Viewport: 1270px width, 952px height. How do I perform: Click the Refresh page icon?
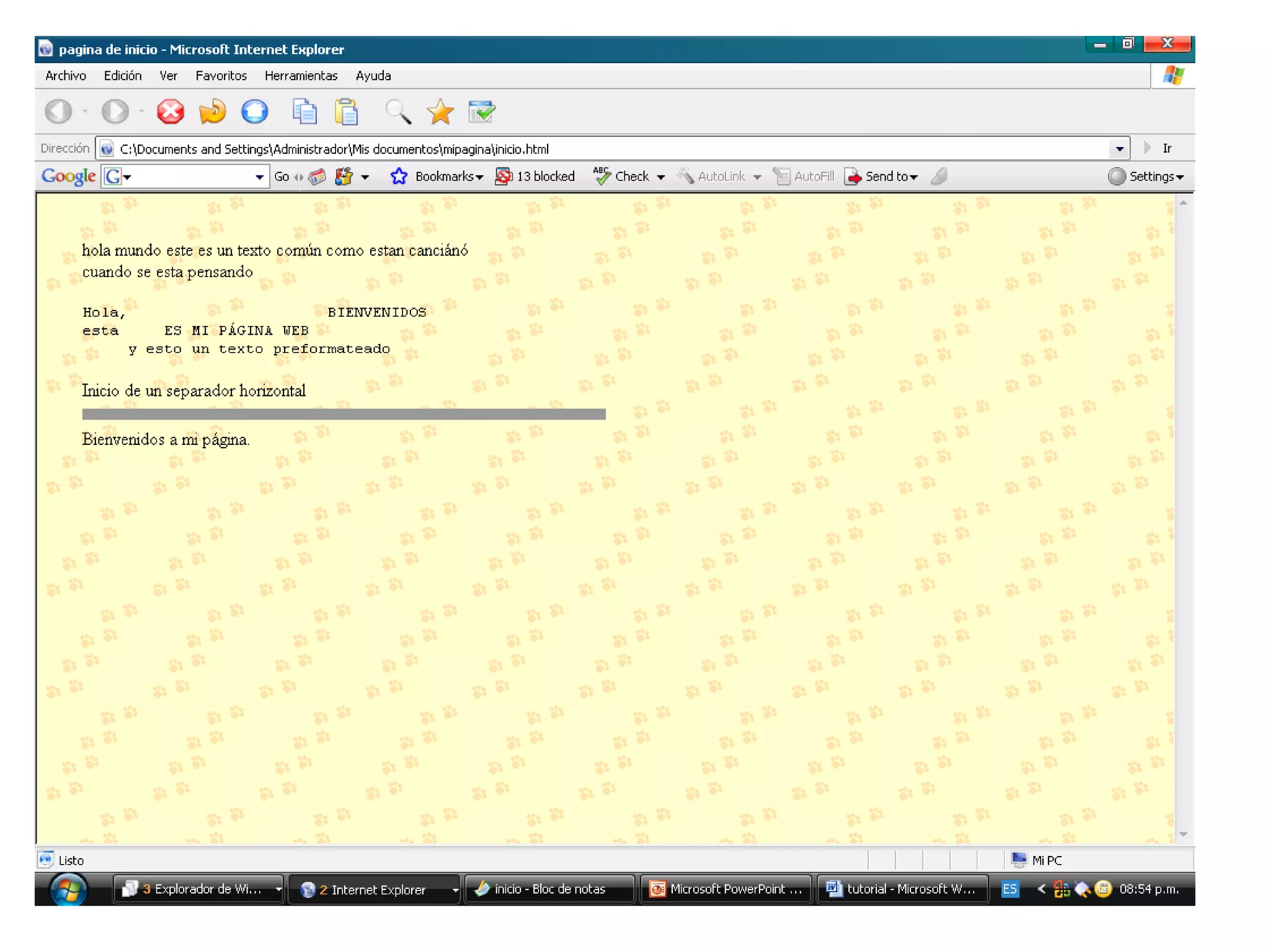[212, 112]
